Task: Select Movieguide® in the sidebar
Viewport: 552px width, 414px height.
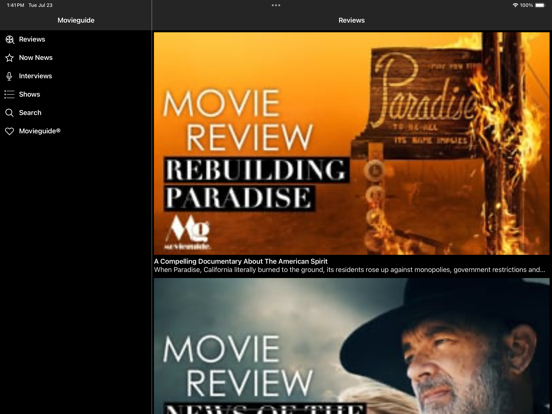Action: coord(76,131)
